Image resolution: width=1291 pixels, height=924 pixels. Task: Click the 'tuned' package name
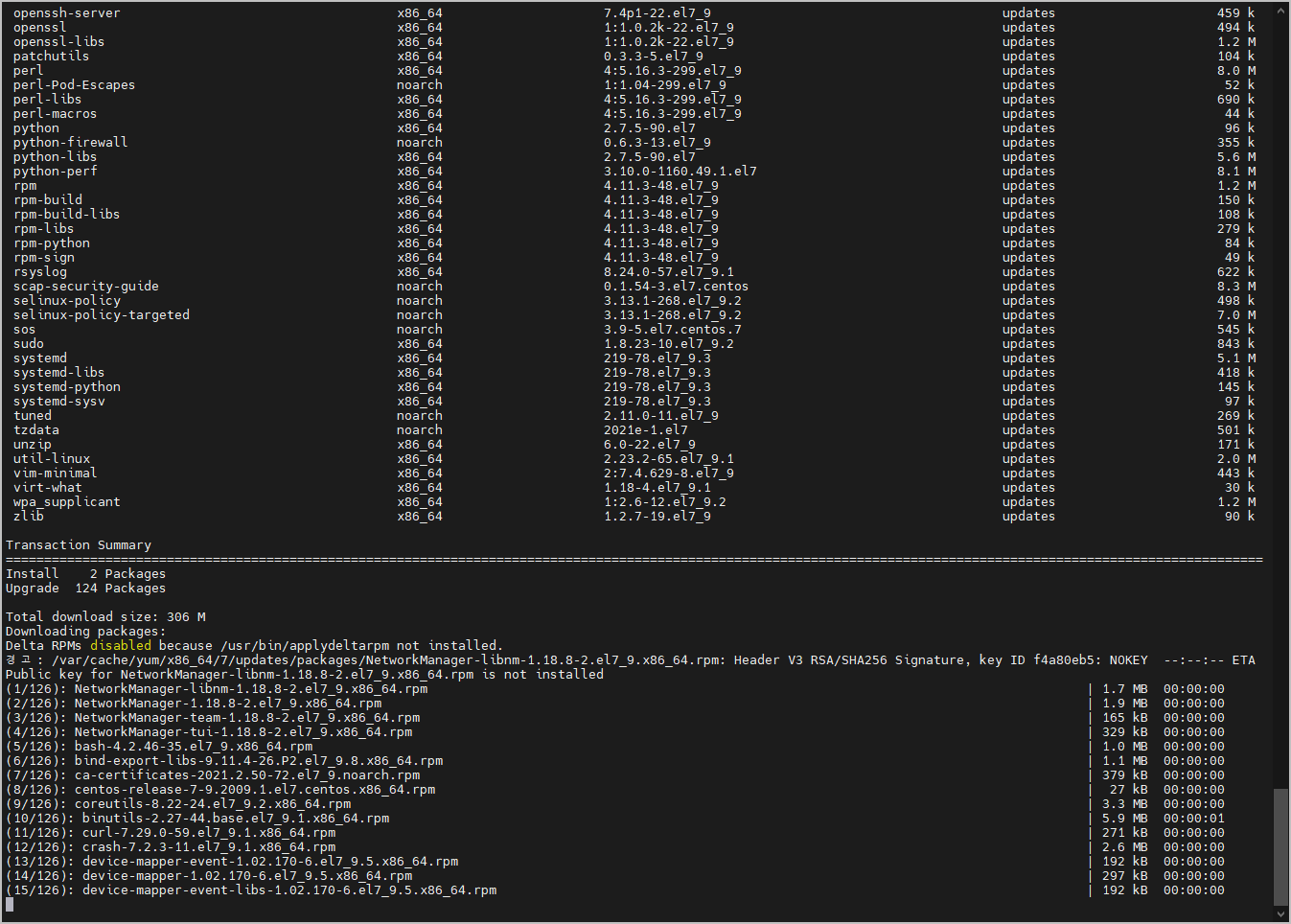point(33,416)
